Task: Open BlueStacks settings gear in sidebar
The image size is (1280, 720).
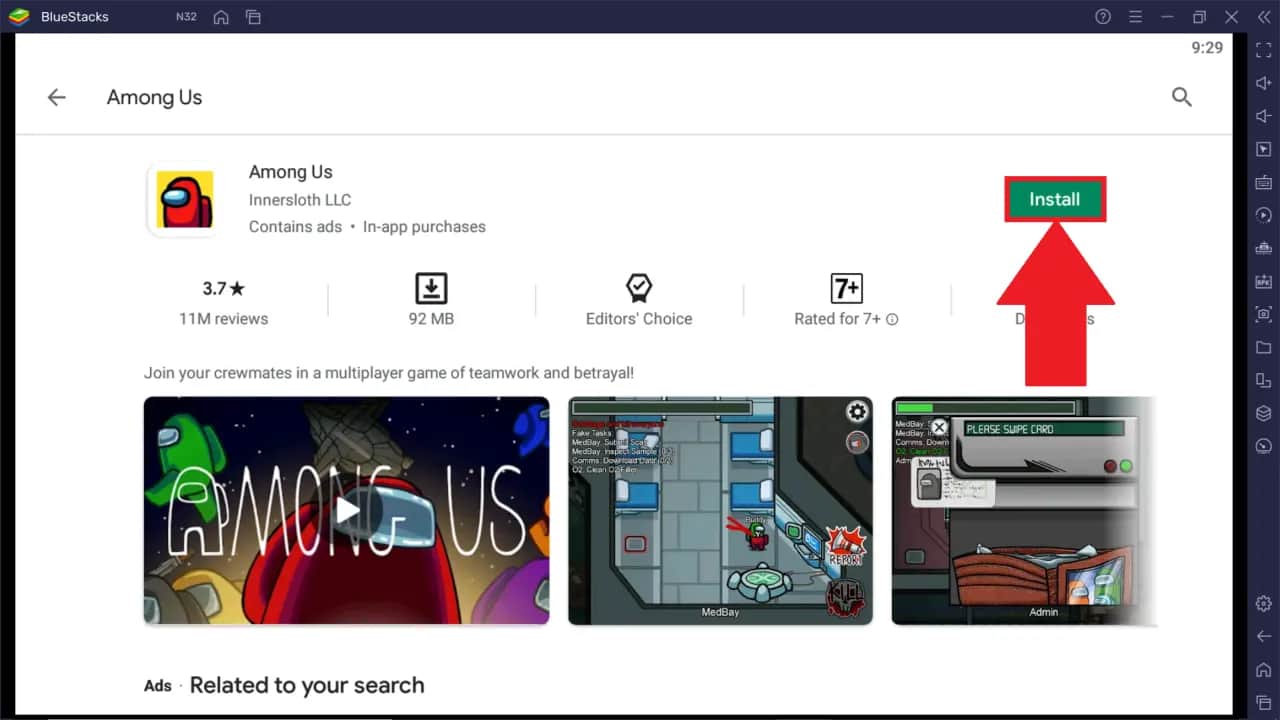Action: (x=1263, y=603)
